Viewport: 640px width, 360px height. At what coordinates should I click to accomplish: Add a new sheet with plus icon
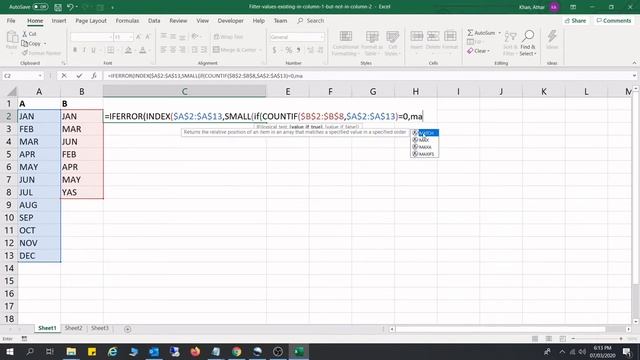pyautogui.click(x=127, y=329)
